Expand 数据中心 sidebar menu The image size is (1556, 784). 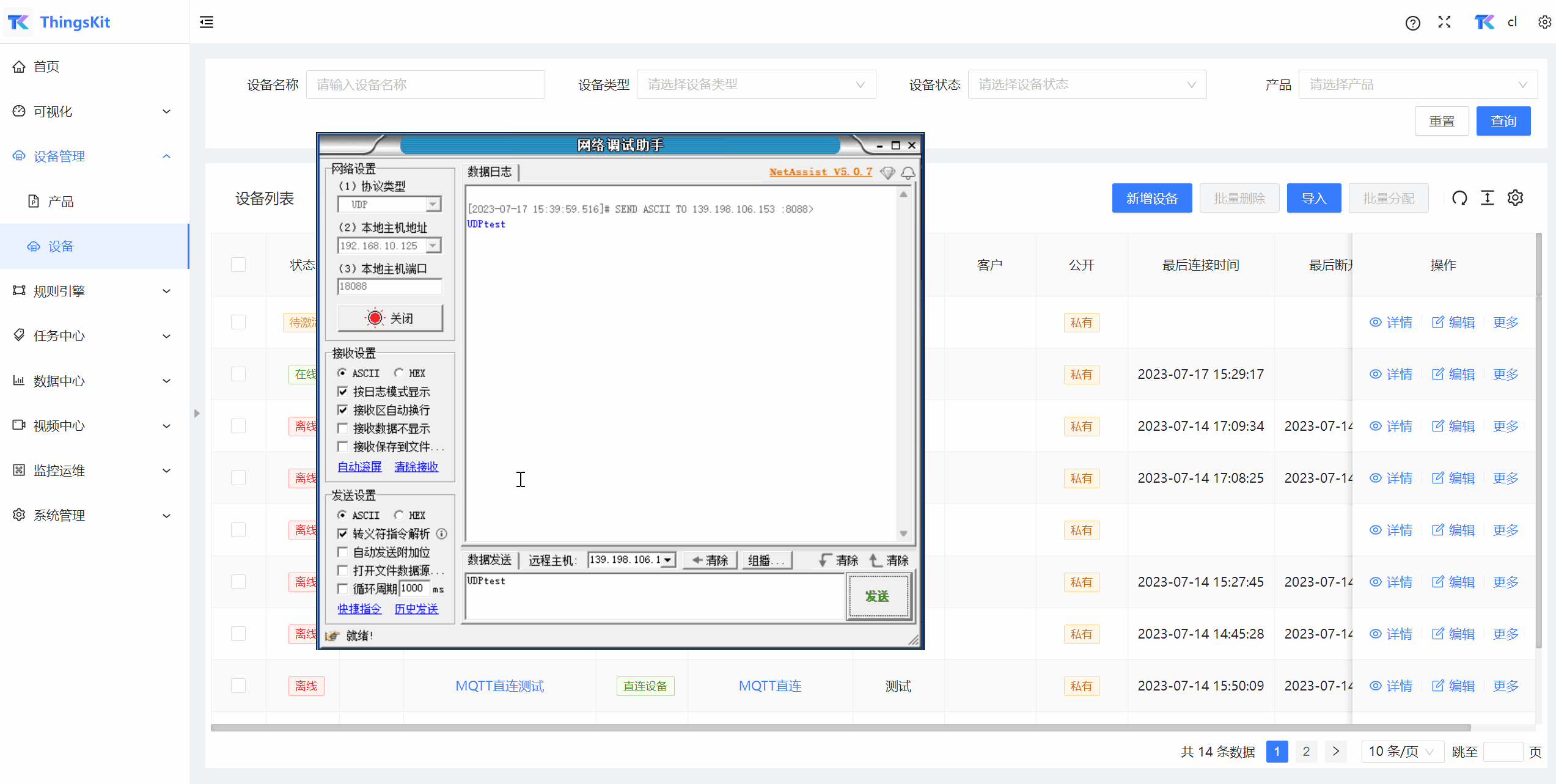[x=95, y=381]
